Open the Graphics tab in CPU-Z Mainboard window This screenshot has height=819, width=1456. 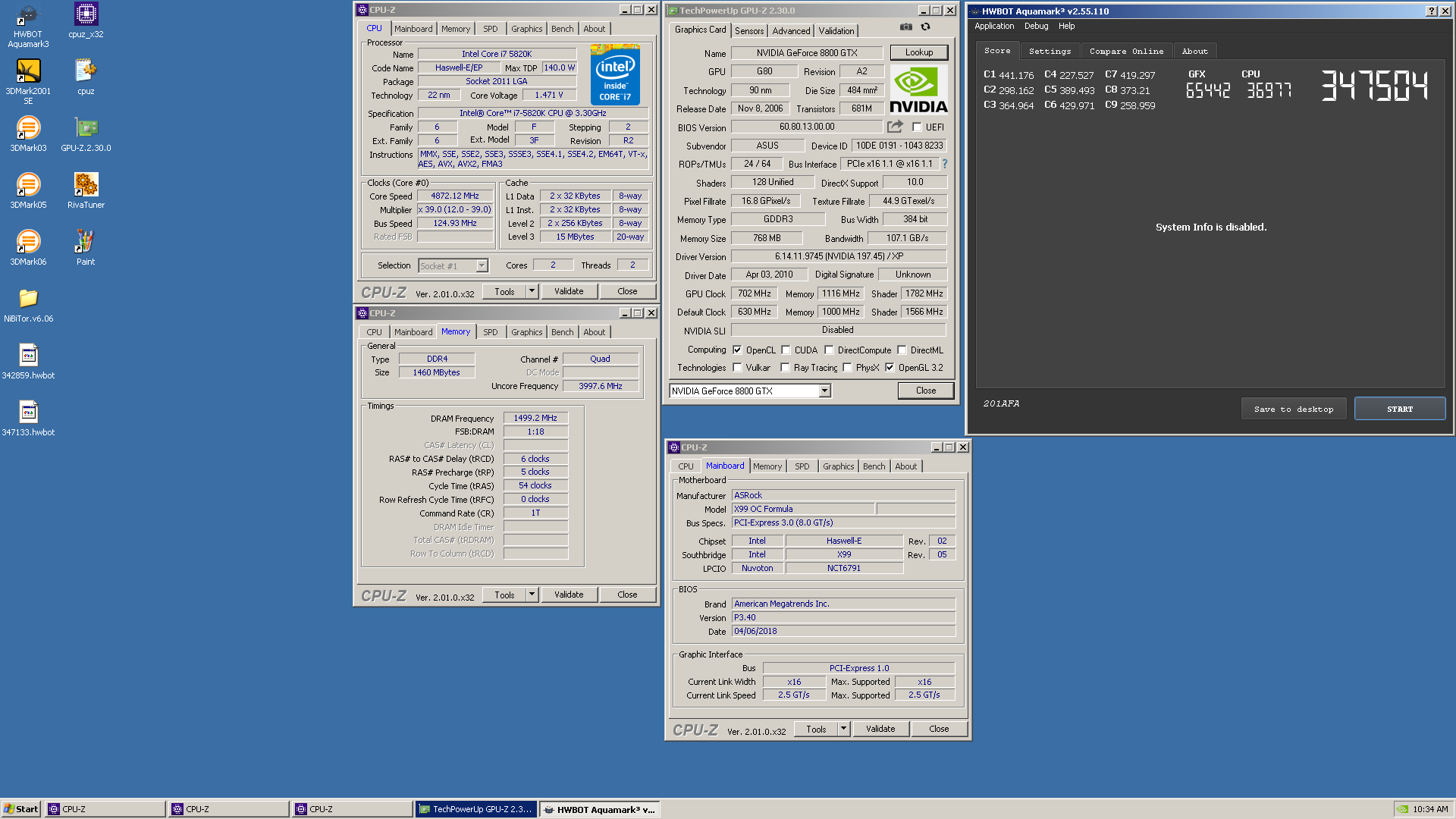pyautogui.click(x=838, y=466)
